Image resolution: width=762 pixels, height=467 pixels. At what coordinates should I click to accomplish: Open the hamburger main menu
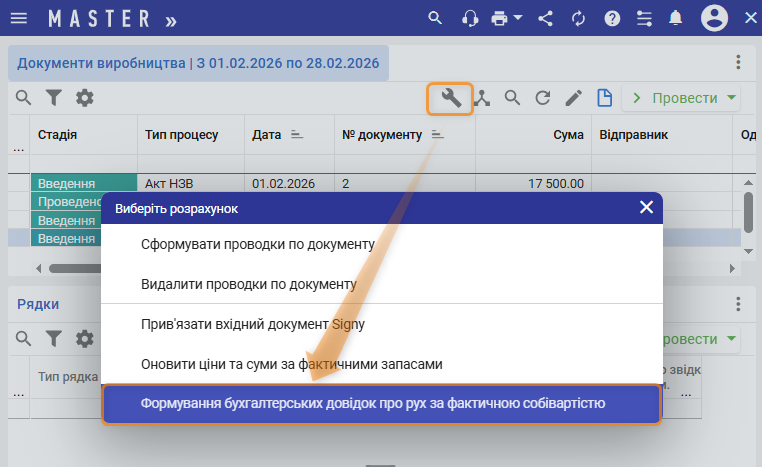tap(18, 18)
